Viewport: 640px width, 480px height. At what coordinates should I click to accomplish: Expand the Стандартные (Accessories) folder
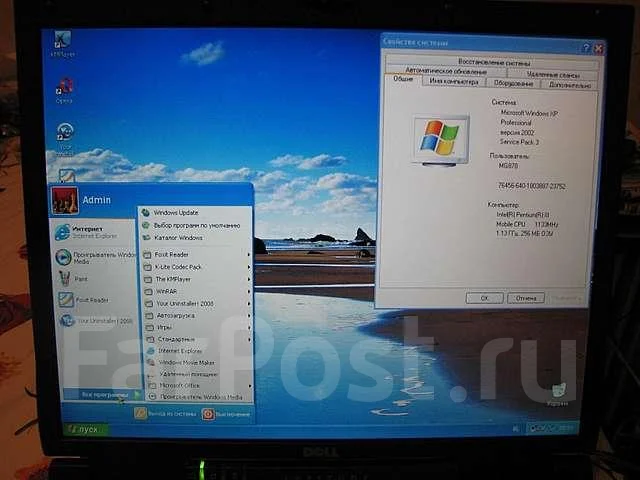coord(199,339)
